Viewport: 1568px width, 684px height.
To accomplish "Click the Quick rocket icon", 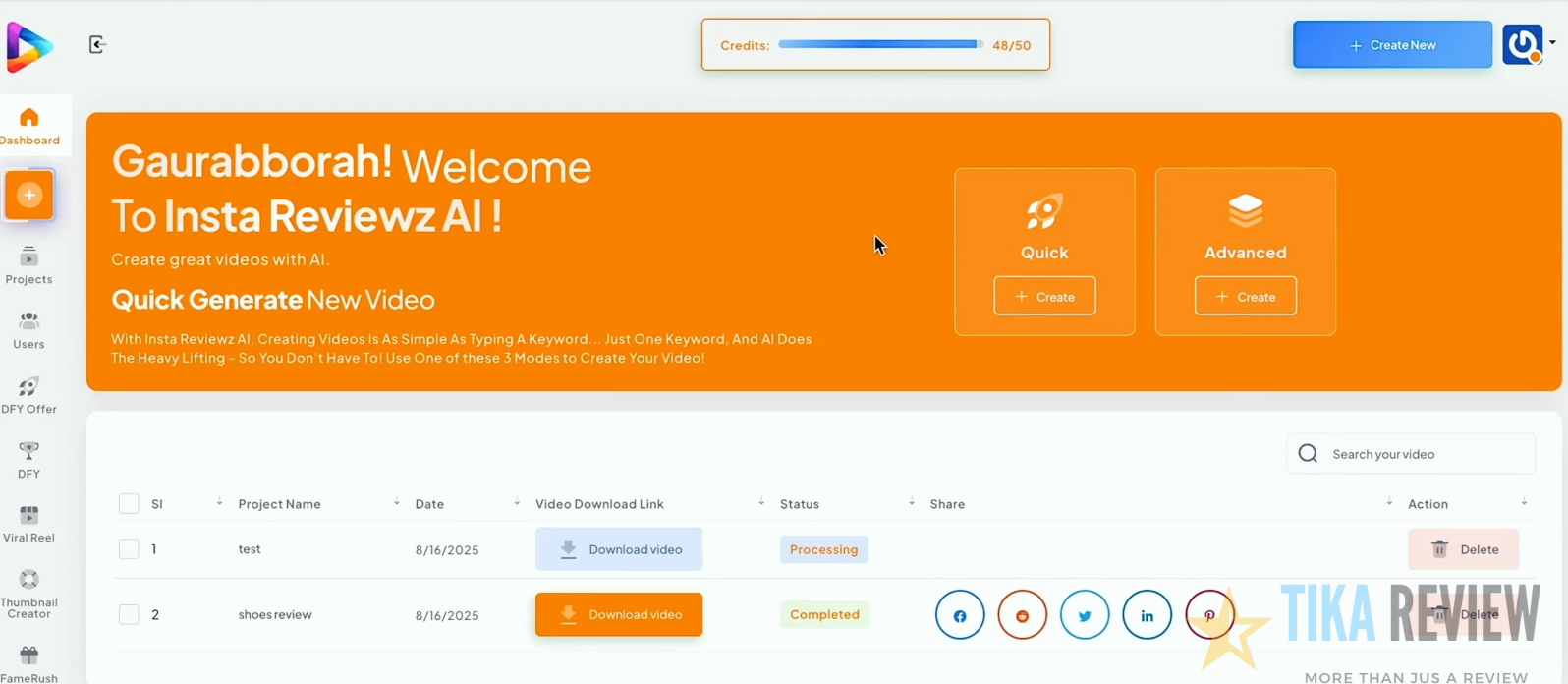I will tap(1044, 210).
